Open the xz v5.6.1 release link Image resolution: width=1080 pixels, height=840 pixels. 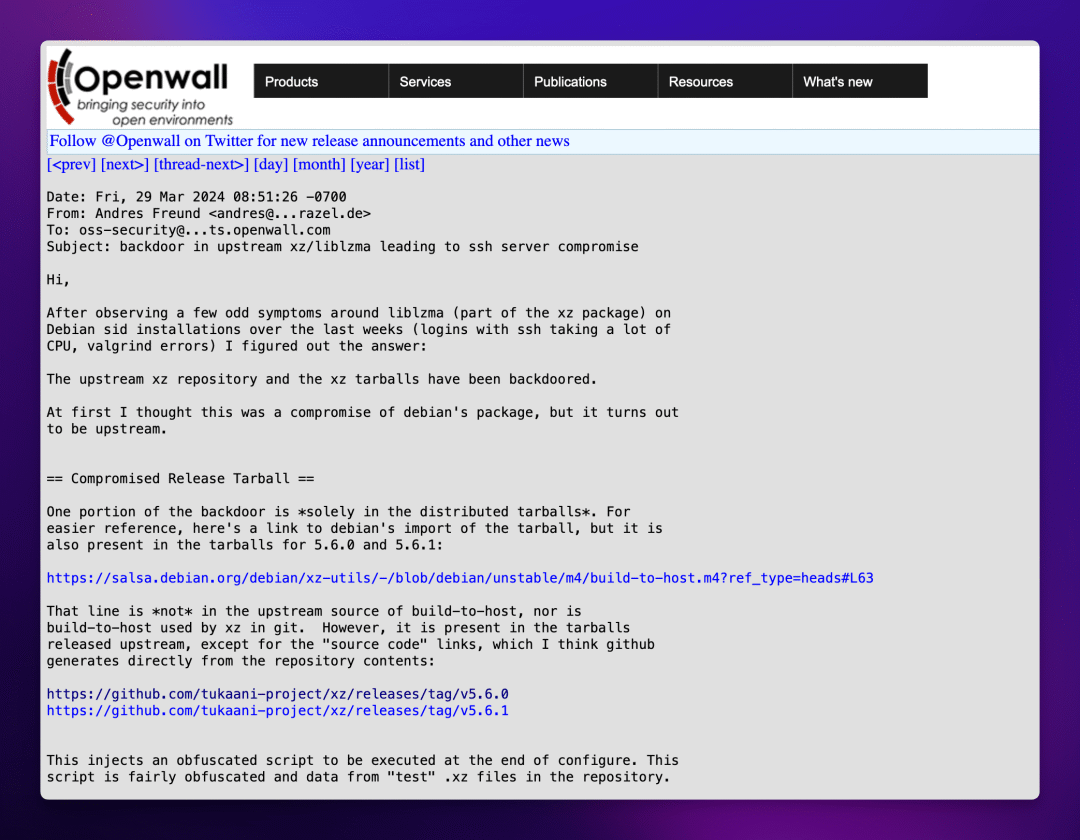(278, 711)
